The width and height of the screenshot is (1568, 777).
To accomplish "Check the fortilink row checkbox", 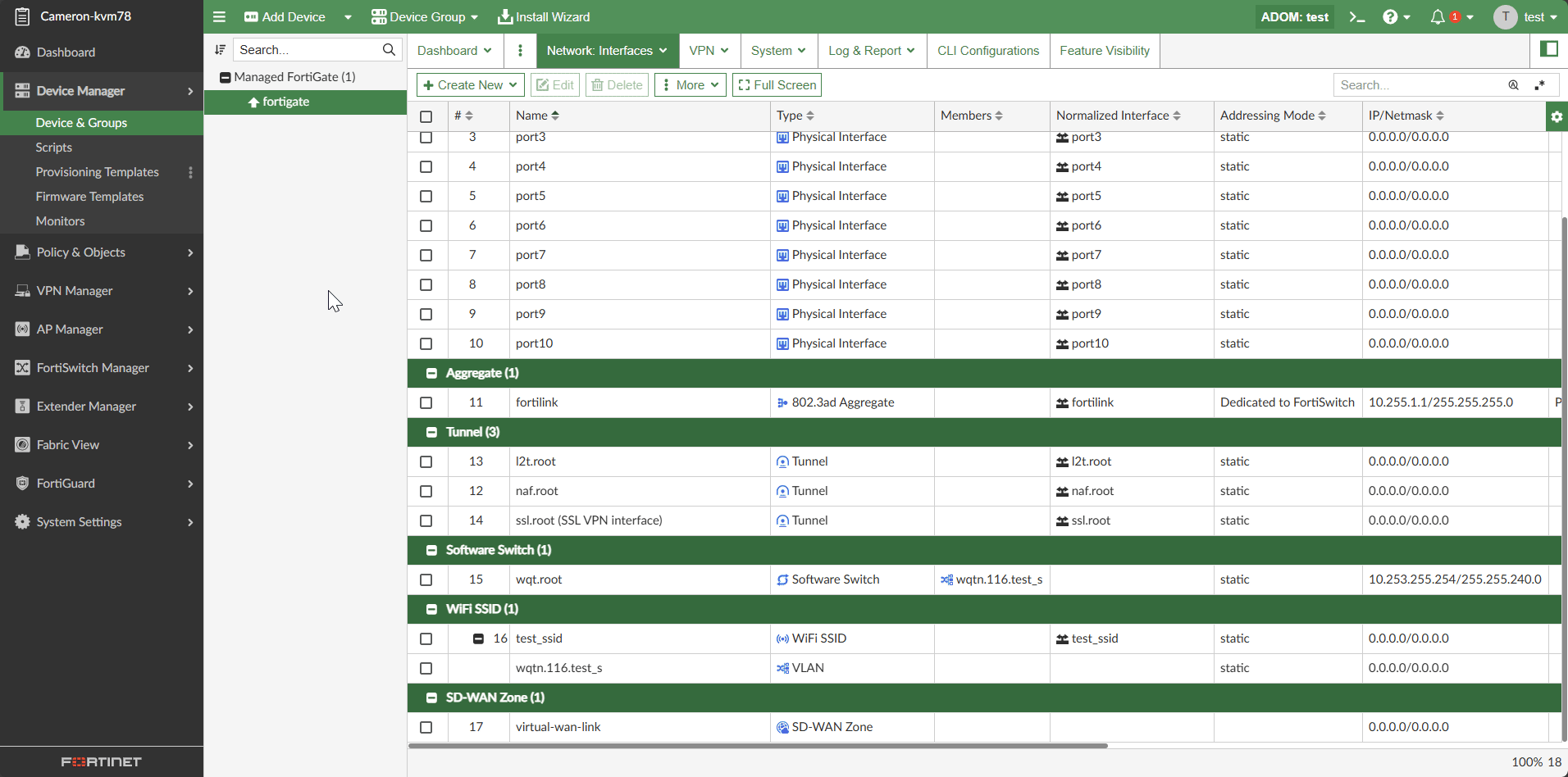I will 426,402.
